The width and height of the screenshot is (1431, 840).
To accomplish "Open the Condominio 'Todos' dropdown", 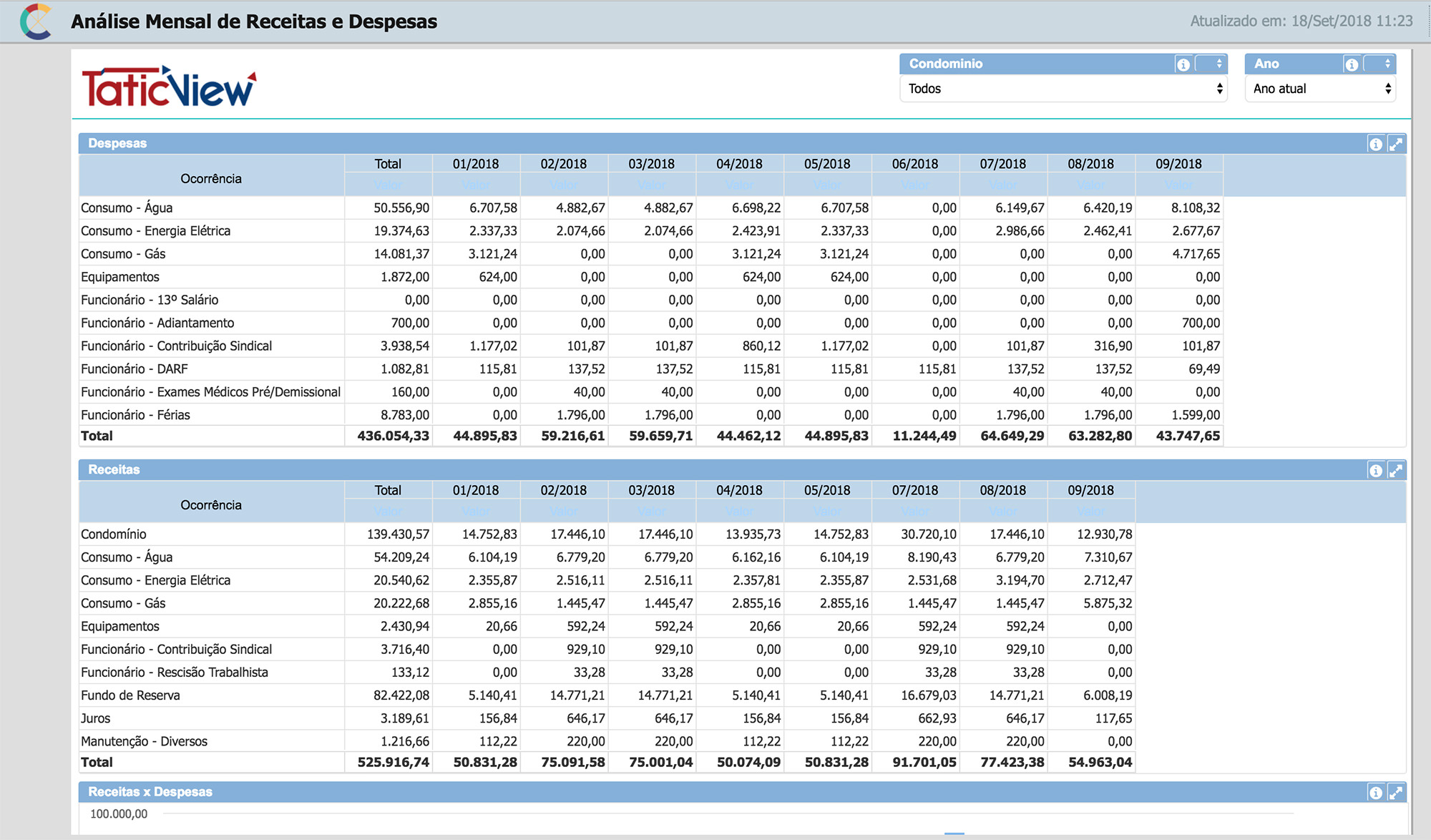I will point(1064,89).
